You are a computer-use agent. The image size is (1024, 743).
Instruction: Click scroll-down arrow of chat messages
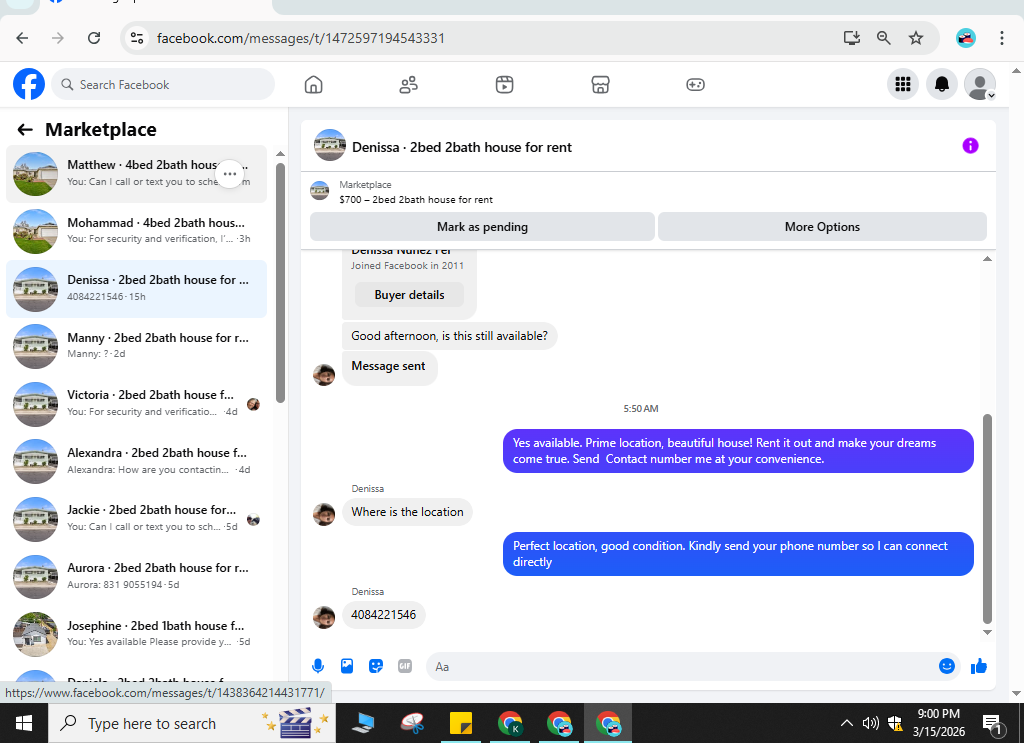(x=987, y=631)
